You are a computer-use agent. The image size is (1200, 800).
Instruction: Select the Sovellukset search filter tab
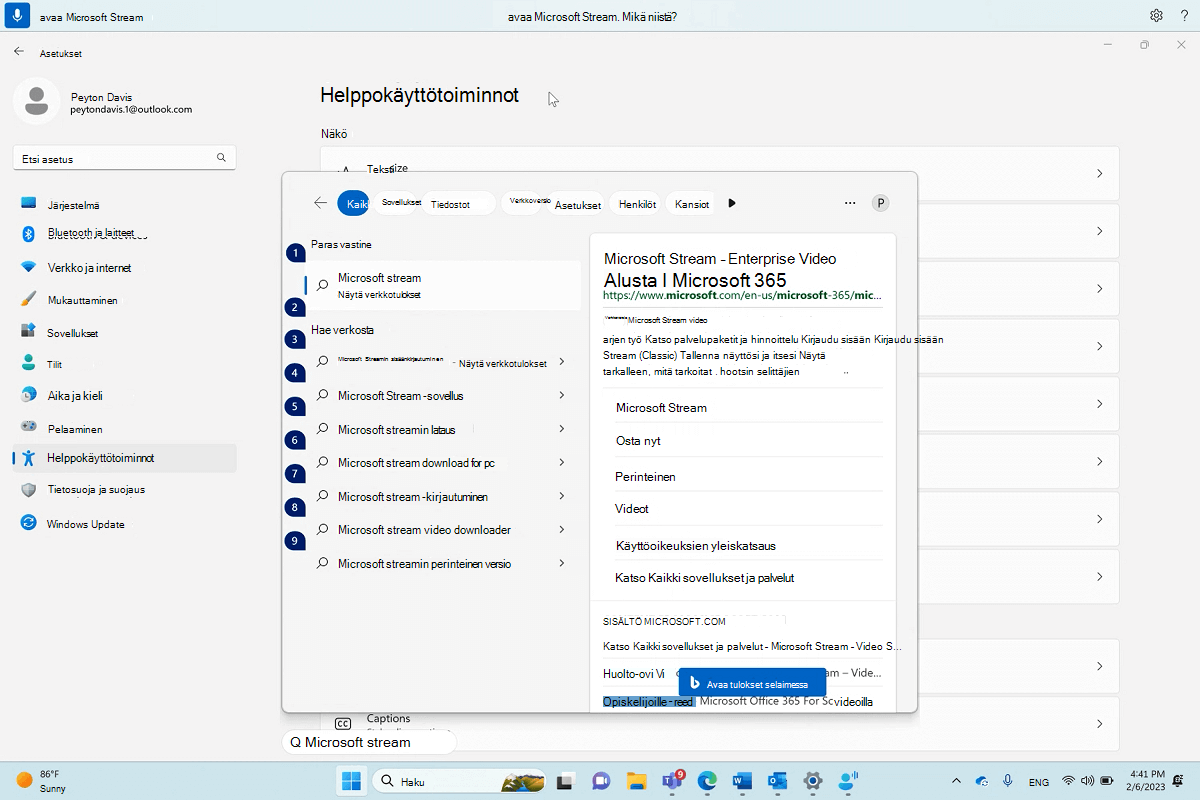pos(401,203)
